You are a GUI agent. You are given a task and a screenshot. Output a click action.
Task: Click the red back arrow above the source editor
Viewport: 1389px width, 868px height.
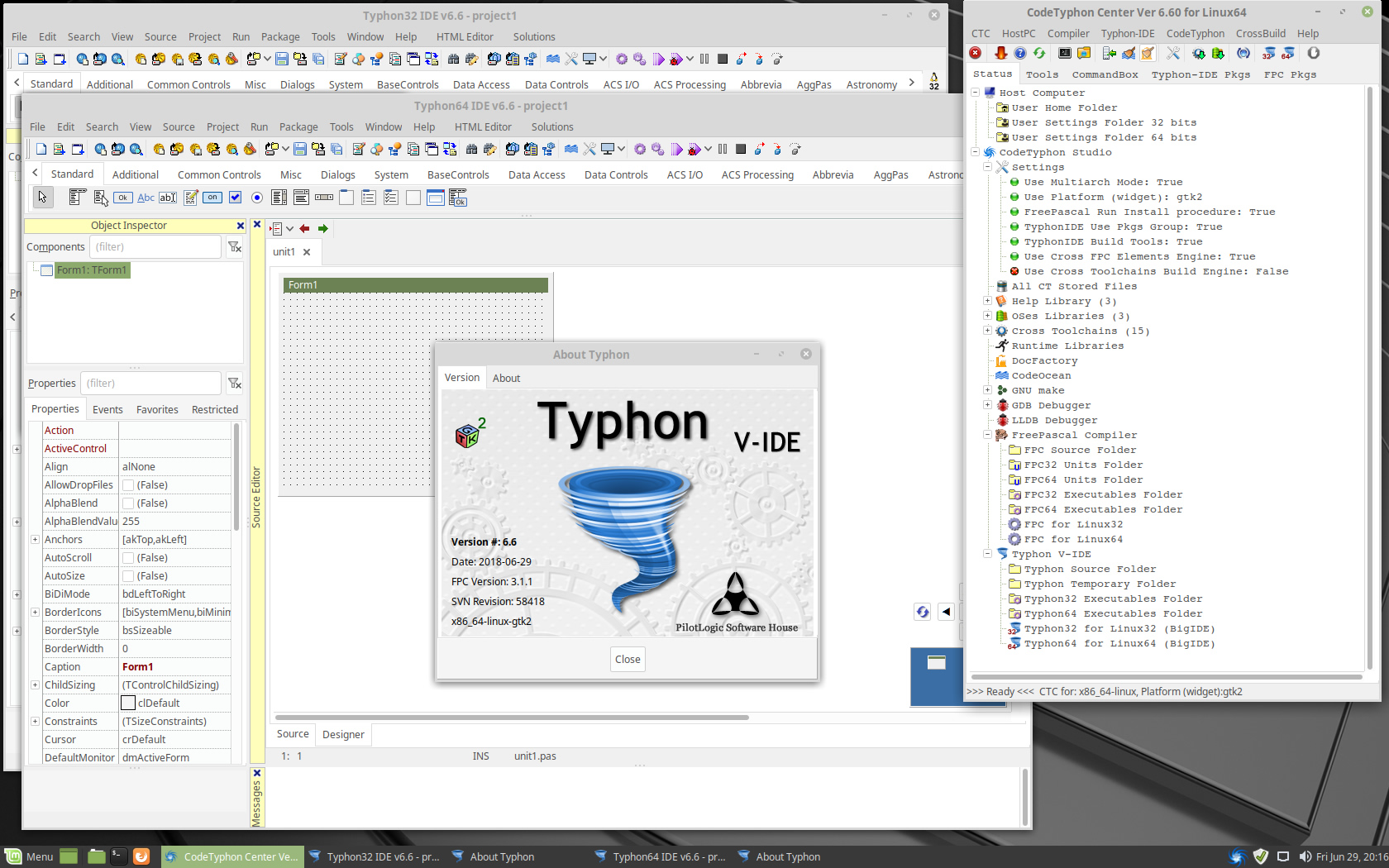[304, 228]
